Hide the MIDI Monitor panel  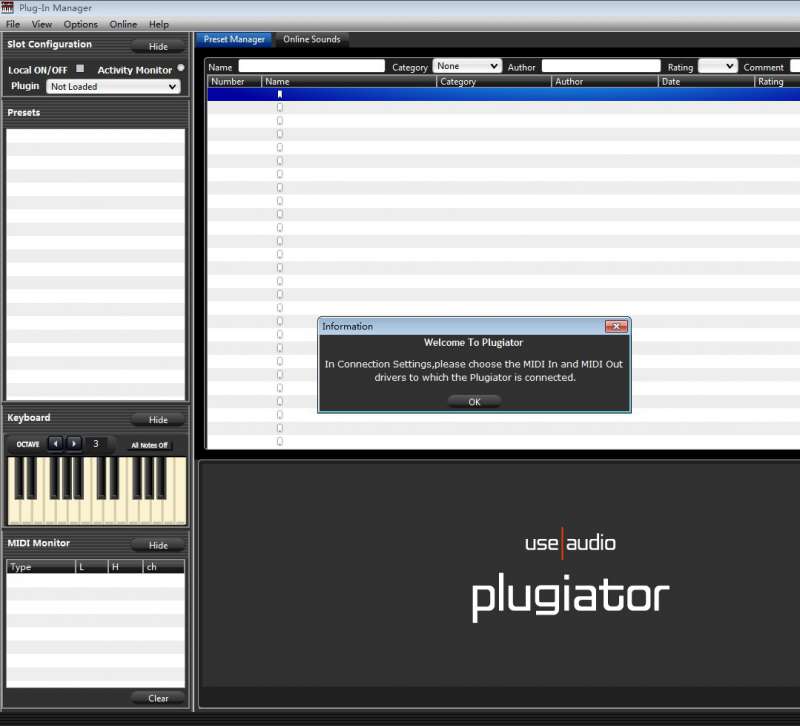158,545
